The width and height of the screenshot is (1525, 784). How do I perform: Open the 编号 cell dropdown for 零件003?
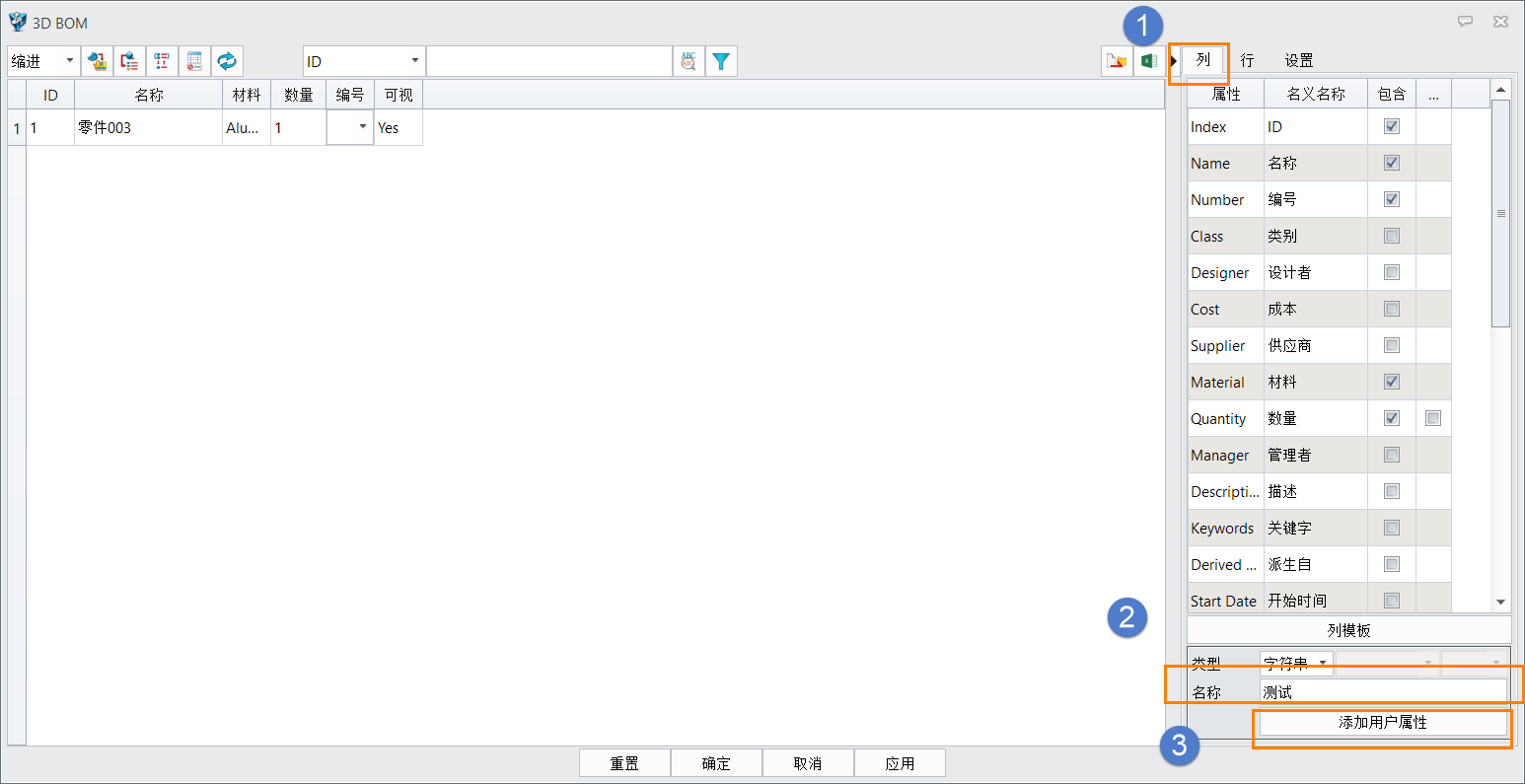pyautogui.click(x=350, y=127)
